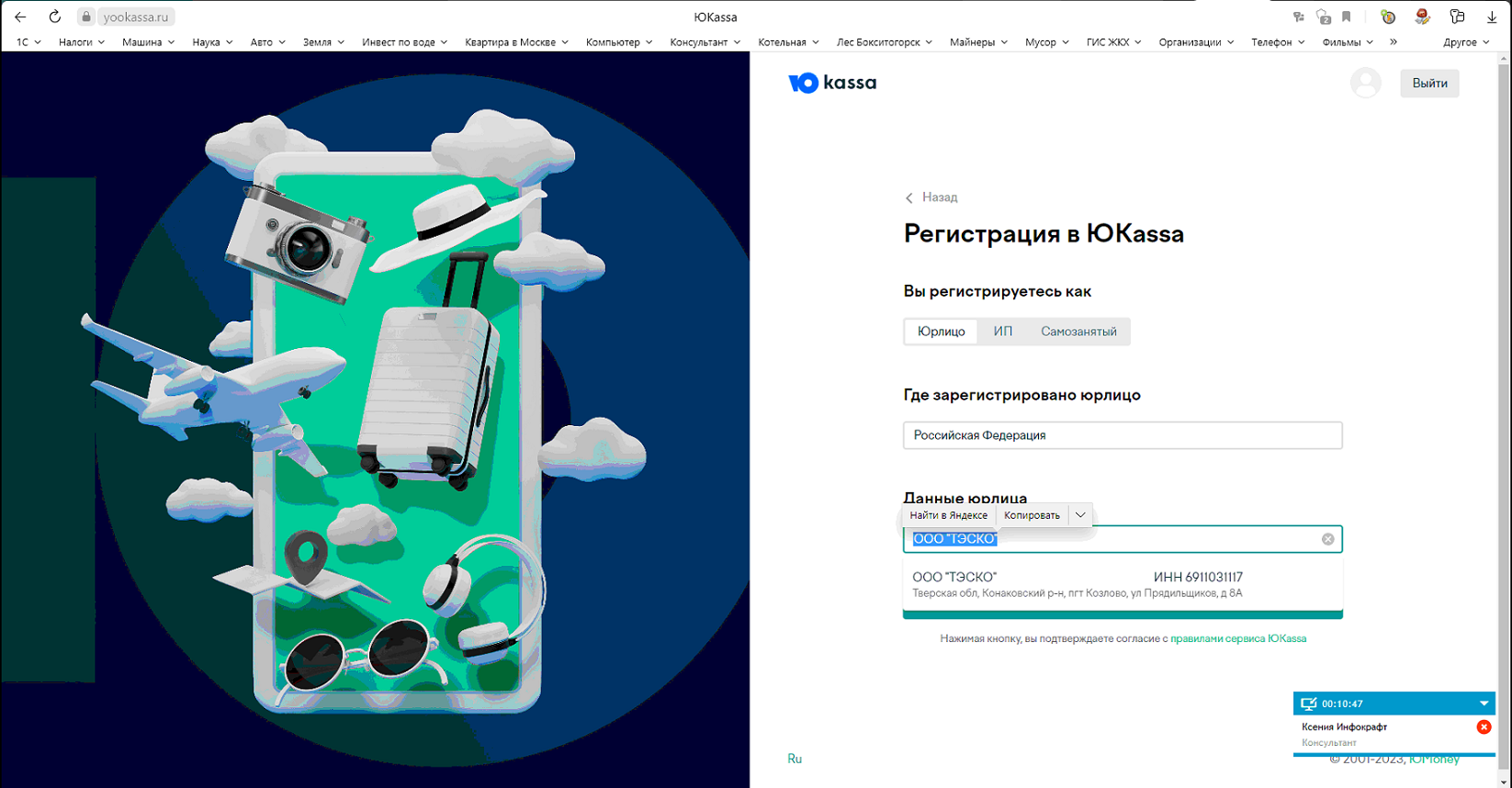Open the Фильмы bookmarks folder
The width and height of the screenshot is (1512, 788).
1348,42
